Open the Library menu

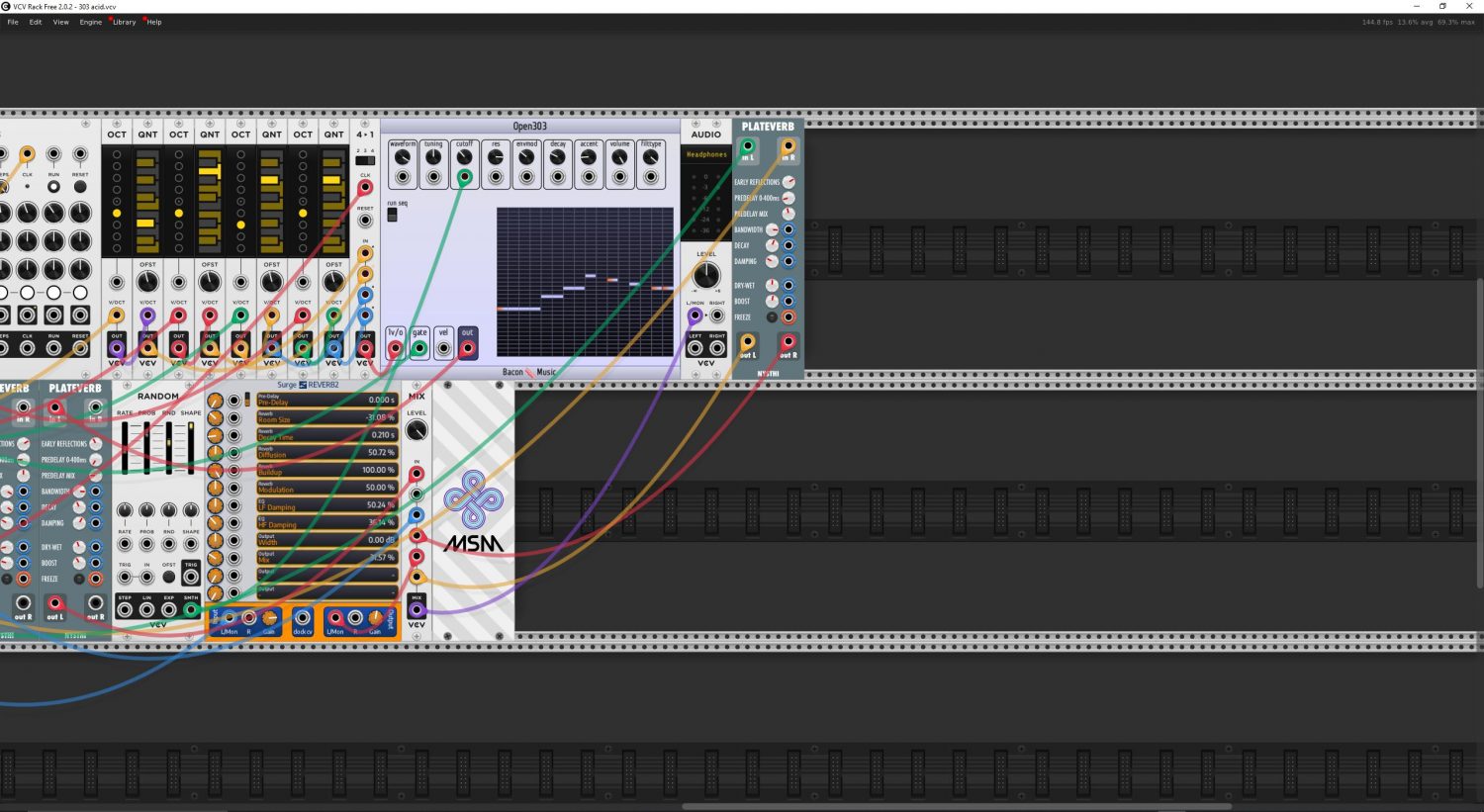[x=125, y=22]
